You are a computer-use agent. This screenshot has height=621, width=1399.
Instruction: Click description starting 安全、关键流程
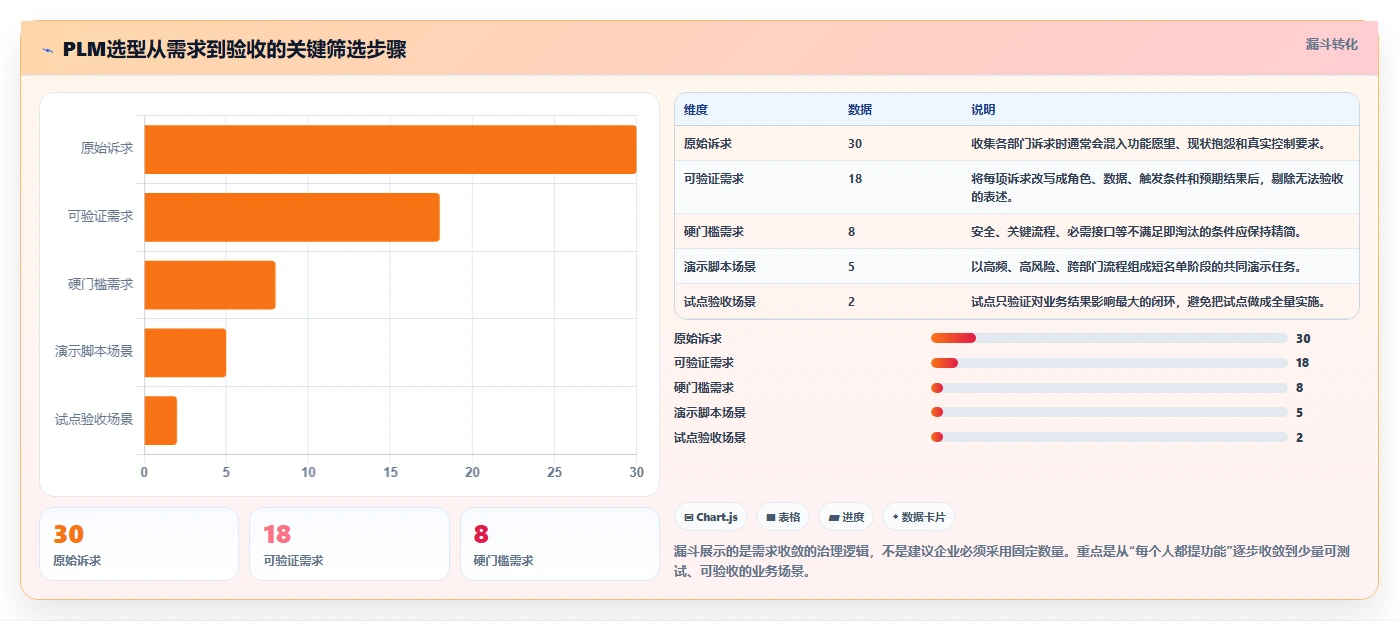(1137, 232)
